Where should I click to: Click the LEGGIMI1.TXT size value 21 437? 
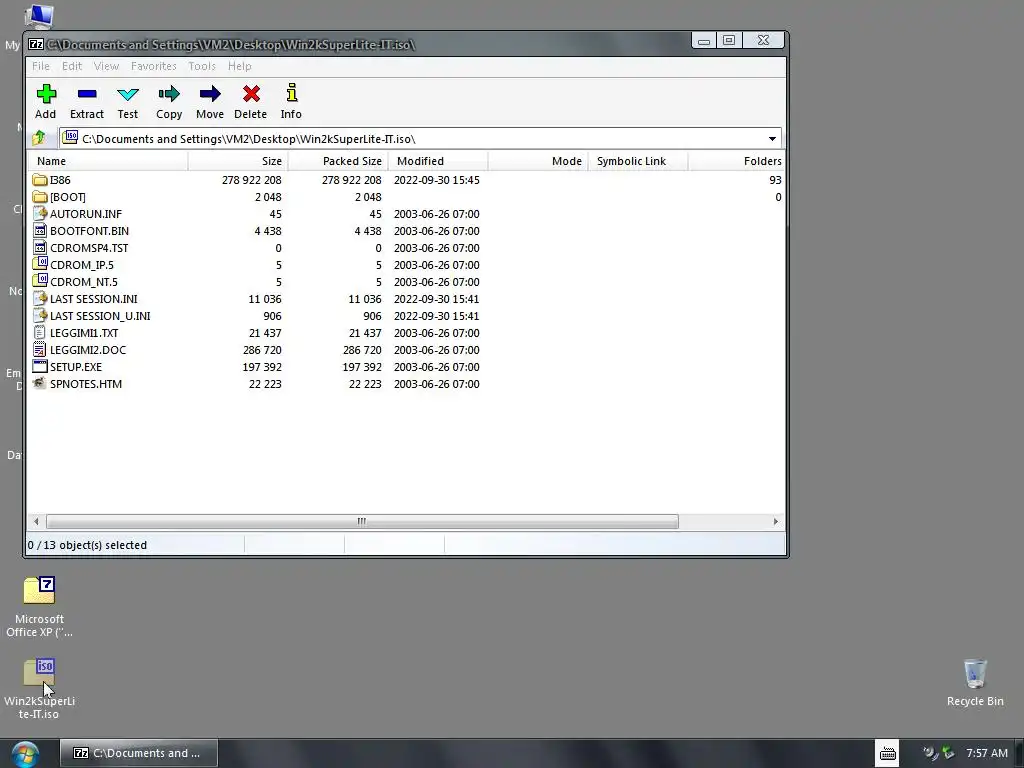point(264,332)
